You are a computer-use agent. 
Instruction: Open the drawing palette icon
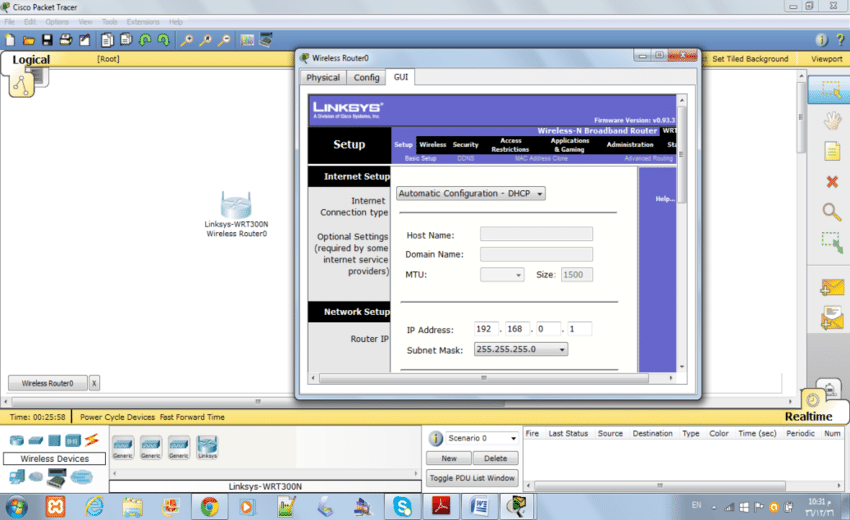click(247, 40)
